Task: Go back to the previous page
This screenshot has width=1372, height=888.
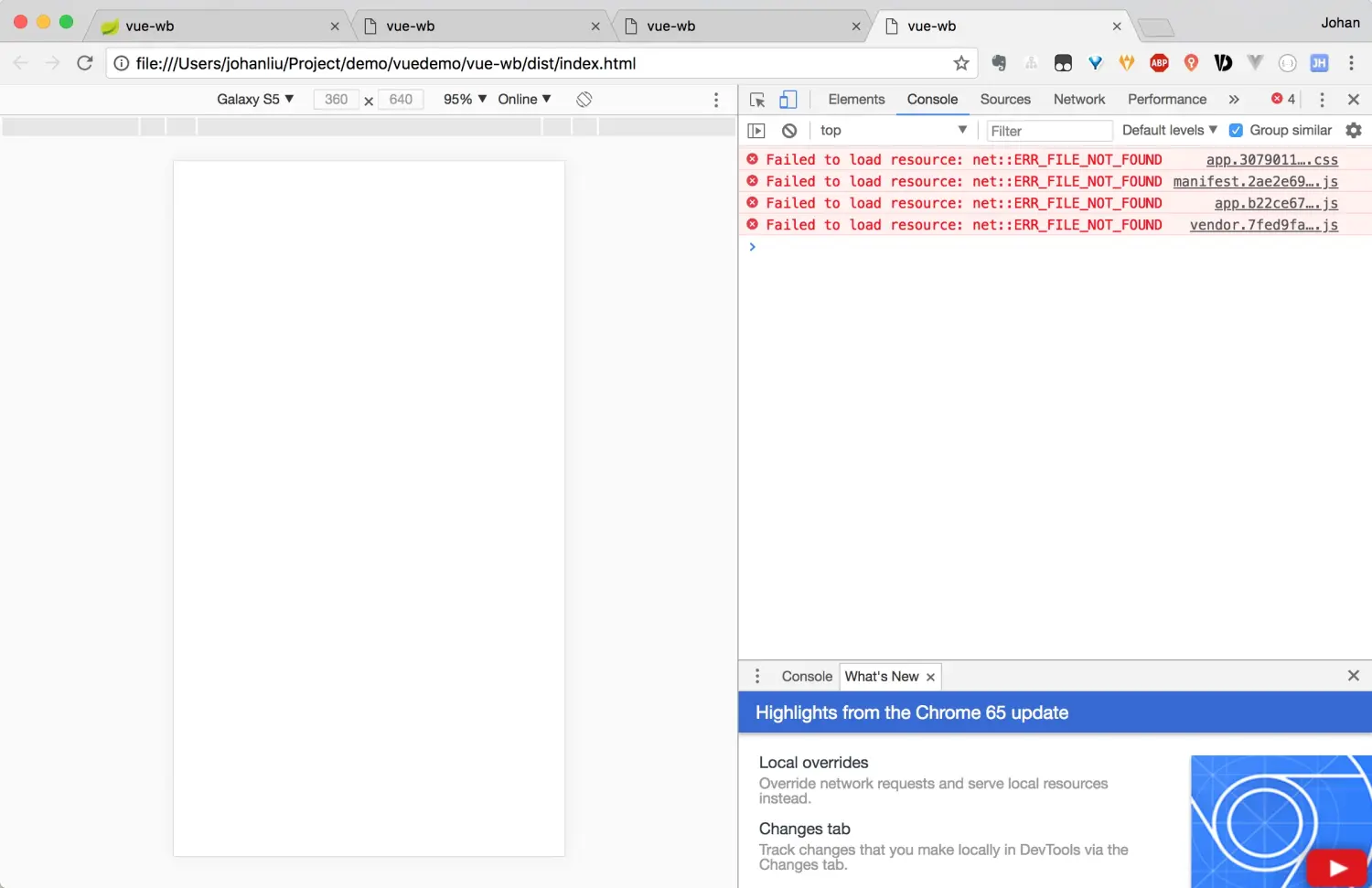Action: coord(21,63)
